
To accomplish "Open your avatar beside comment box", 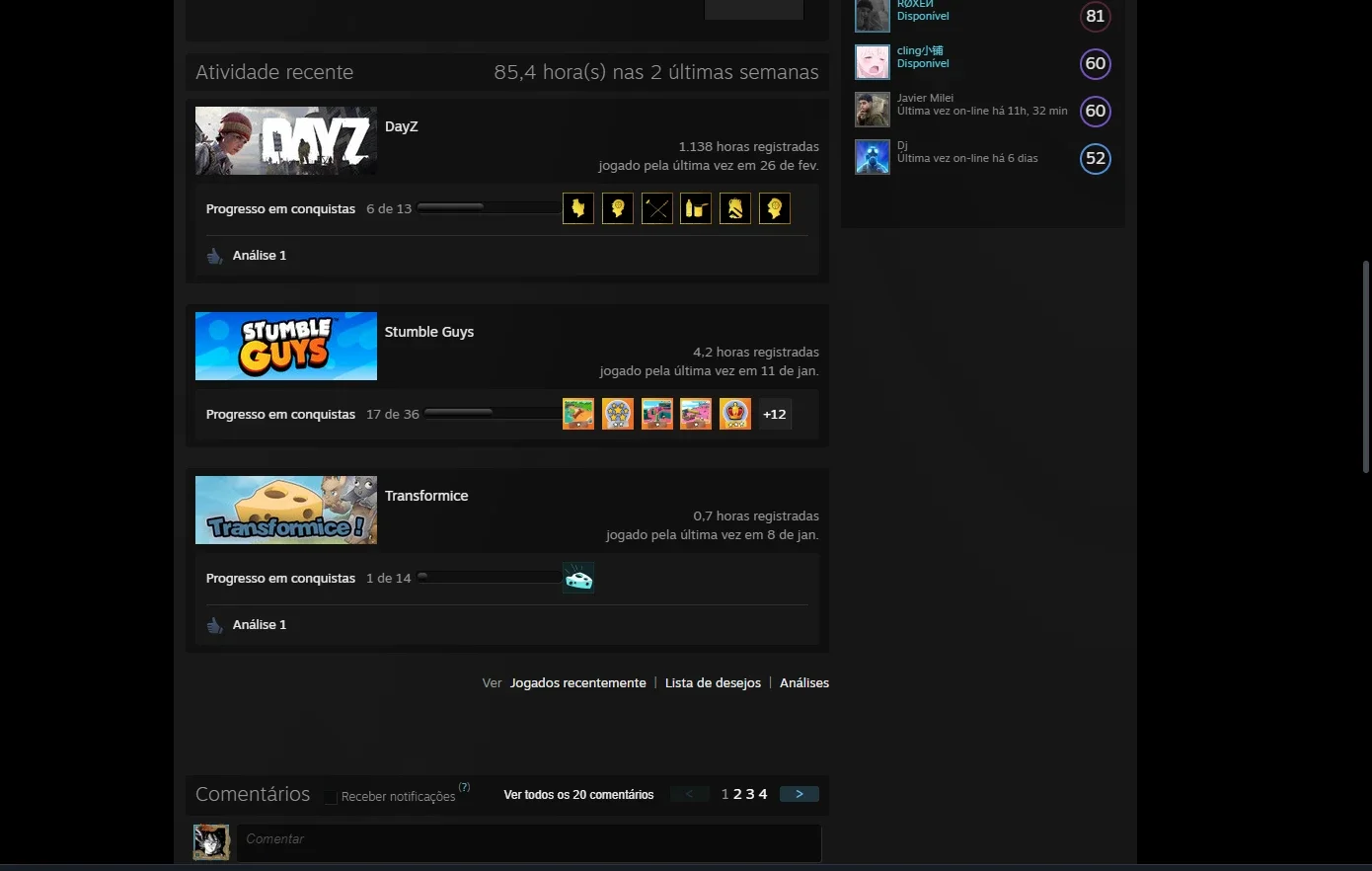I will 211,842.
